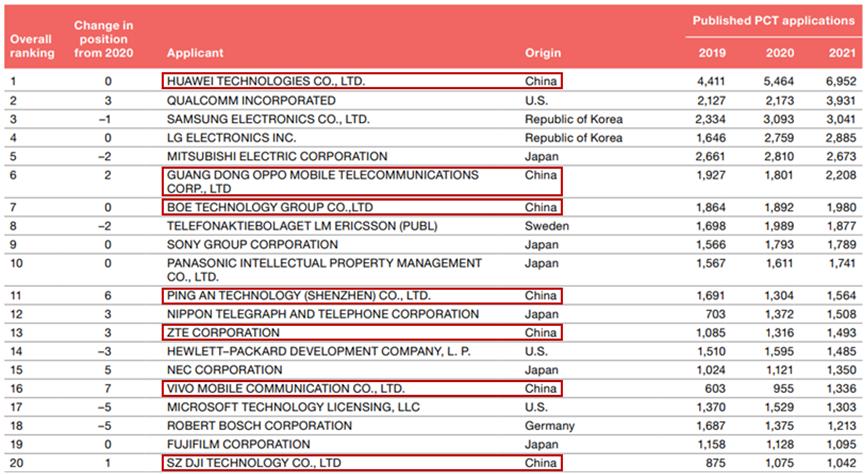The width and height of the screenshot is (867, 474).
Task: Select Germany origin for Robert Bosch
Action: click(x=549, y=425)
